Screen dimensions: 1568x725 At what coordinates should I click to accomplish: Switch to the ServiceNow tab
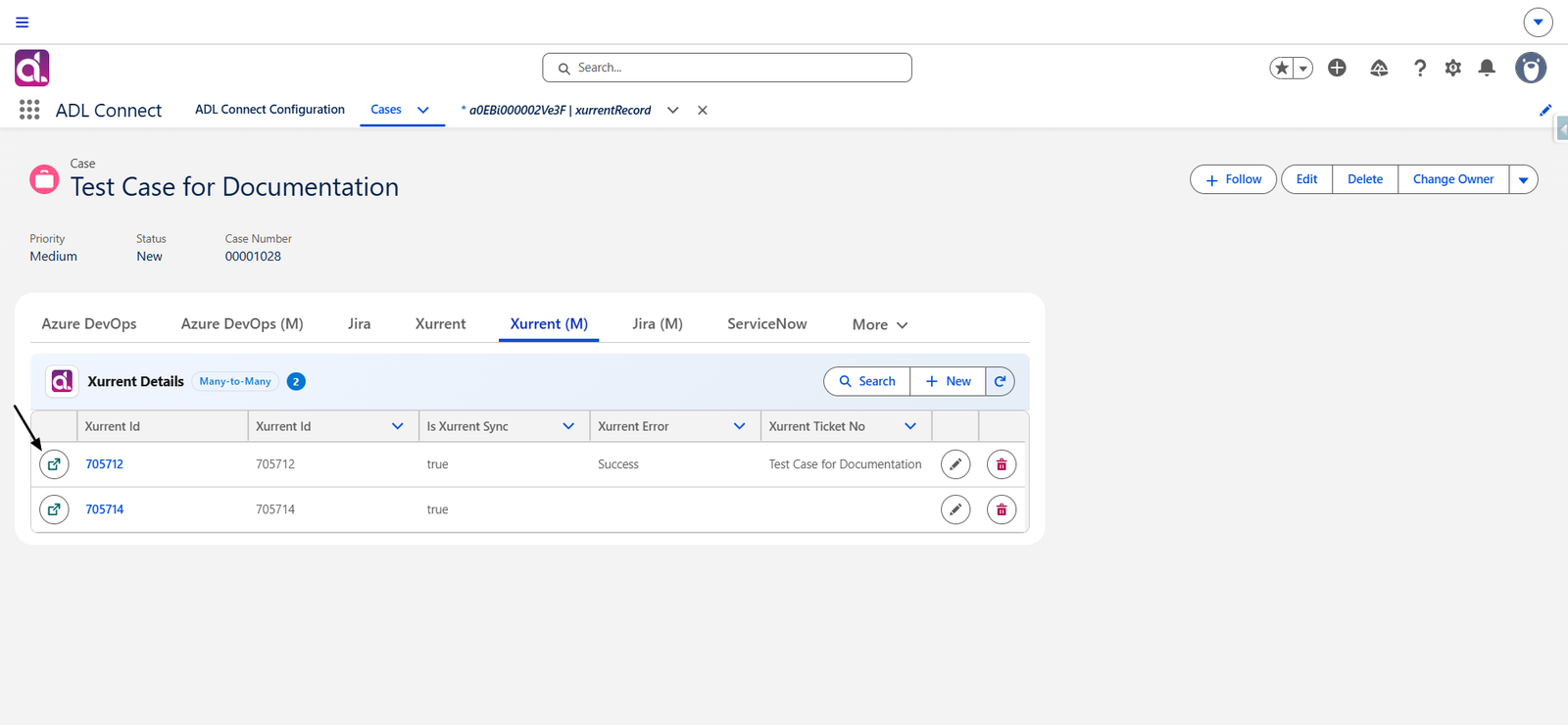coord(767,324)
